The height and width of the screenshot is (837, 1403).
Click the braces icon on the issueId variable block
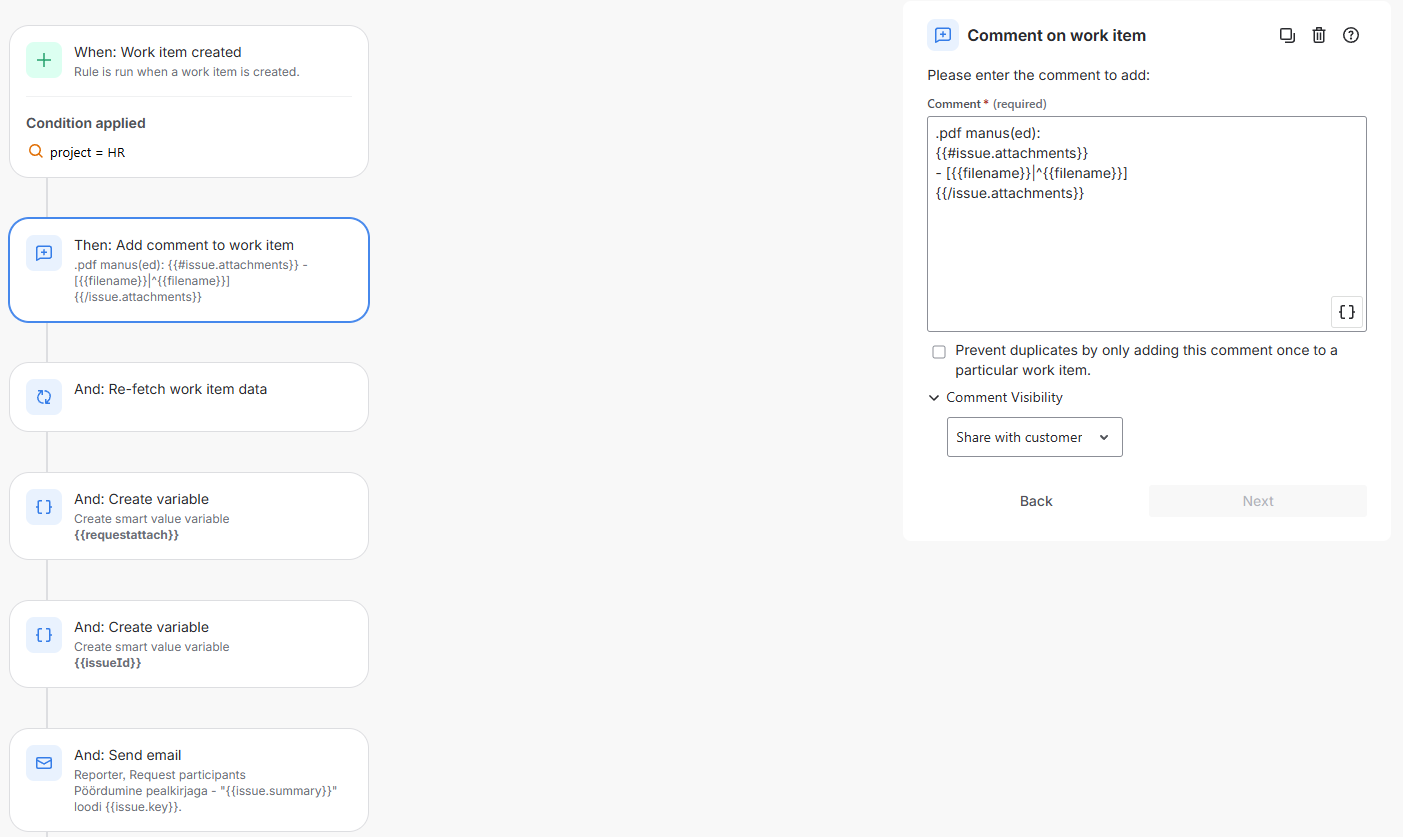tap(43, 635)
